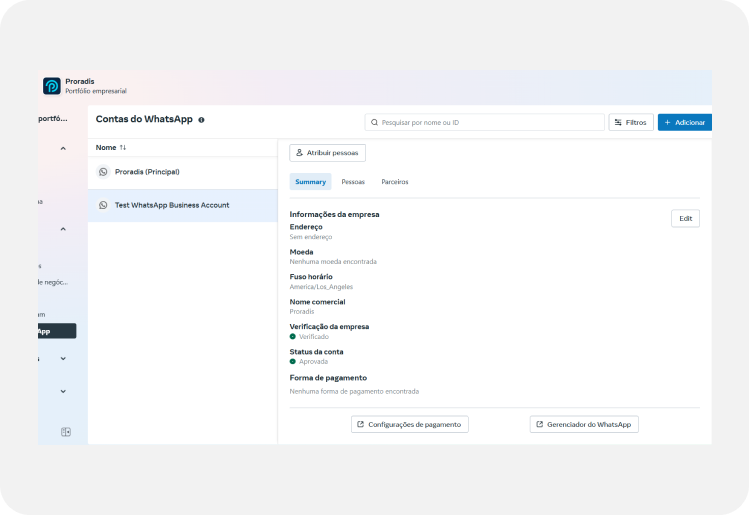The image size is (749, 515).
Task: Click the sort arrows next to Nome
Action: click(123, 147)
